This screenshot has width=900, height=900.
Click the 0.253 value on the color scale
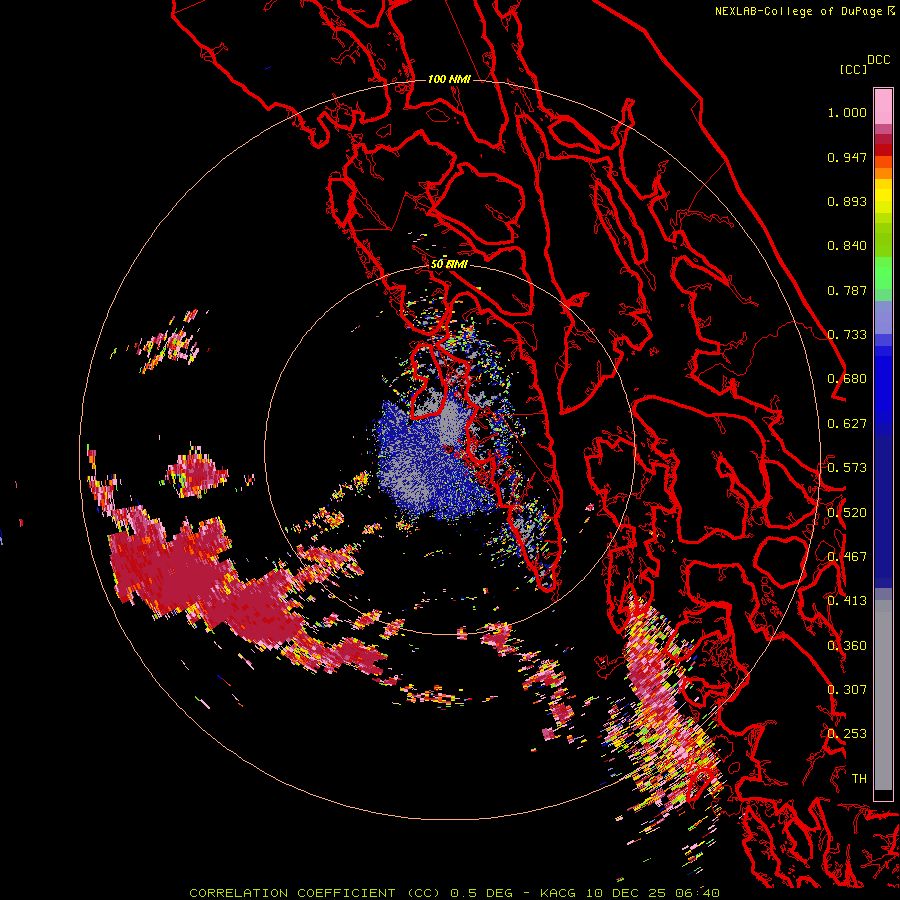(x=847, y=734)
